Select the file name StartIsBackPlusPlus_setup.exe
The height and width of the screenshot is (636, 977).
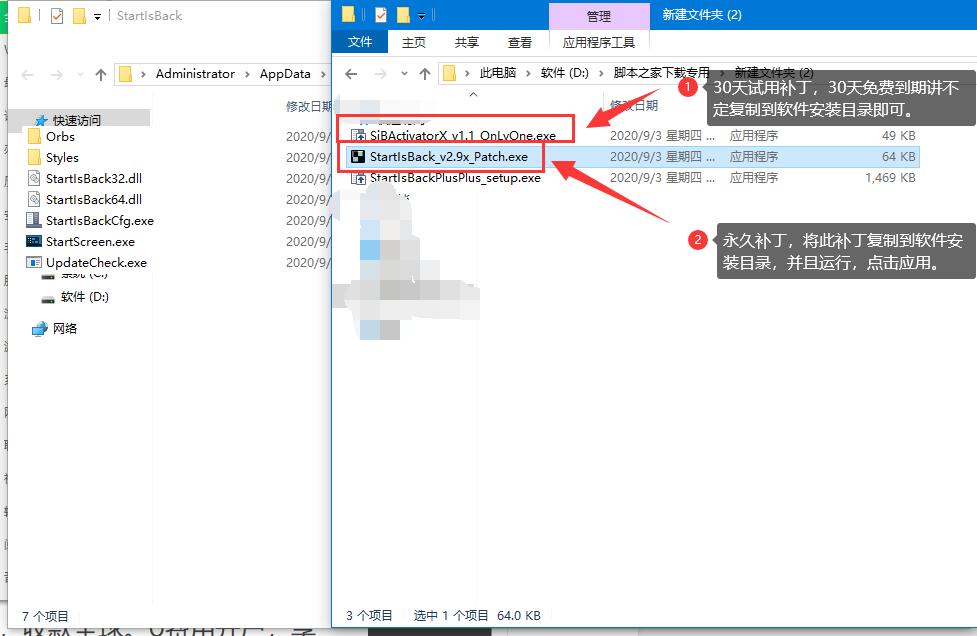click(455, 178)
